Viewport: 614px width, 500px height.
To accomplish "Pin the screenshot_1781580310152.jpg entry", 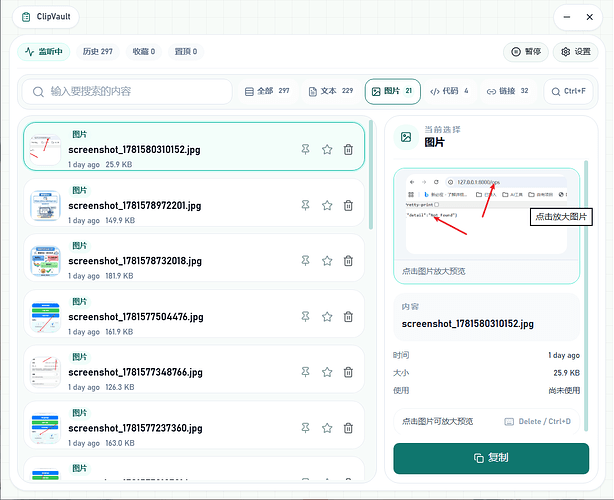I will point(305,149).
